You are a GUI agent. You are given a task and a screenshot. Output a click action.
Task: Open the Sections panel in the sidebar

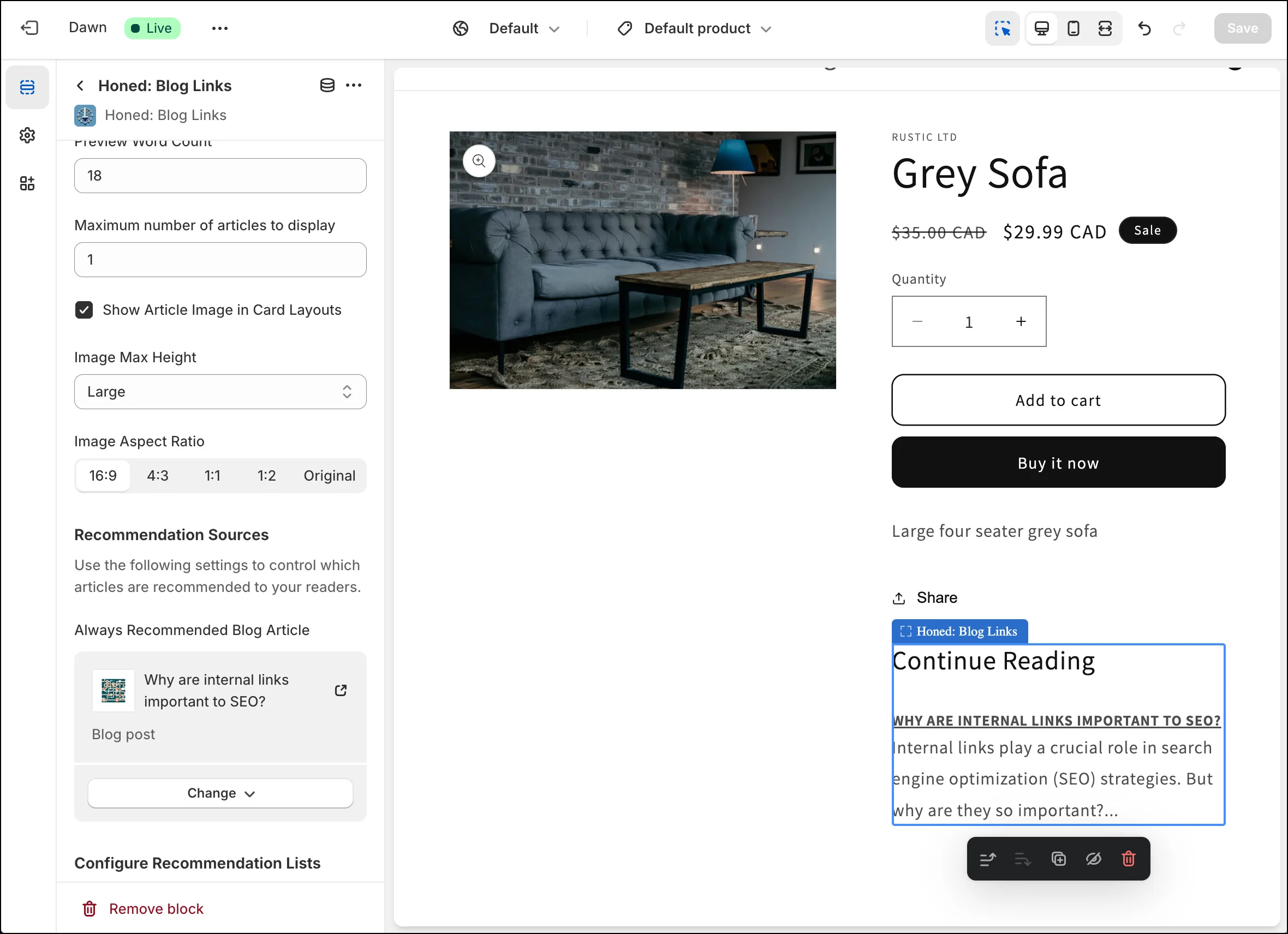tap(27, 87)
